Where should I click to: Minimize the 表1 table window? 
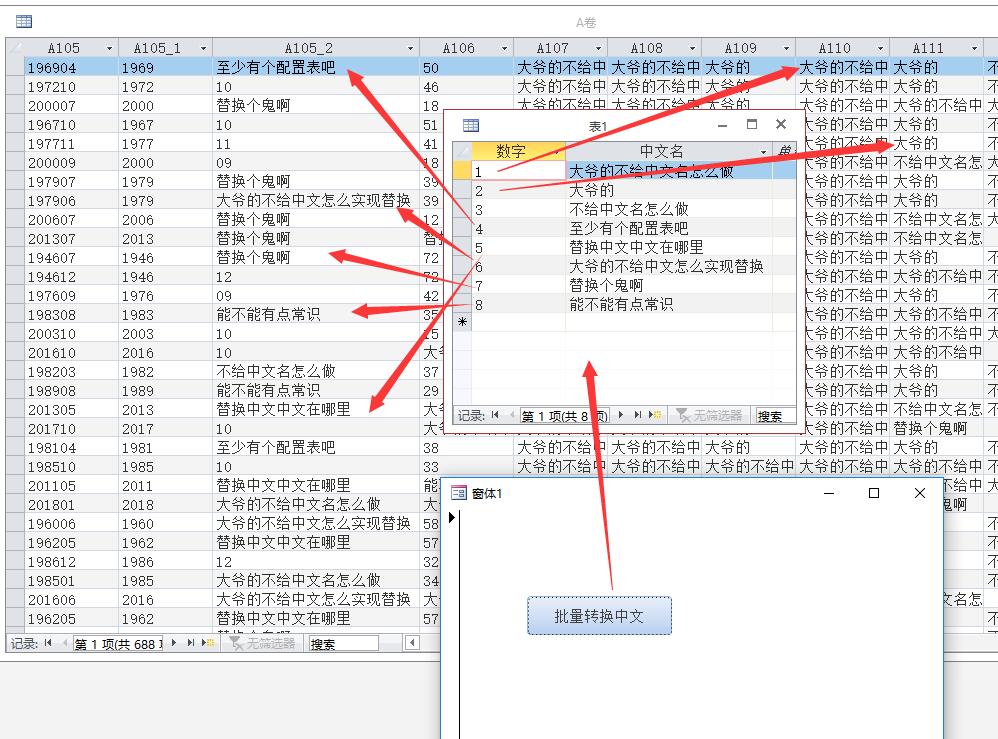722,125
